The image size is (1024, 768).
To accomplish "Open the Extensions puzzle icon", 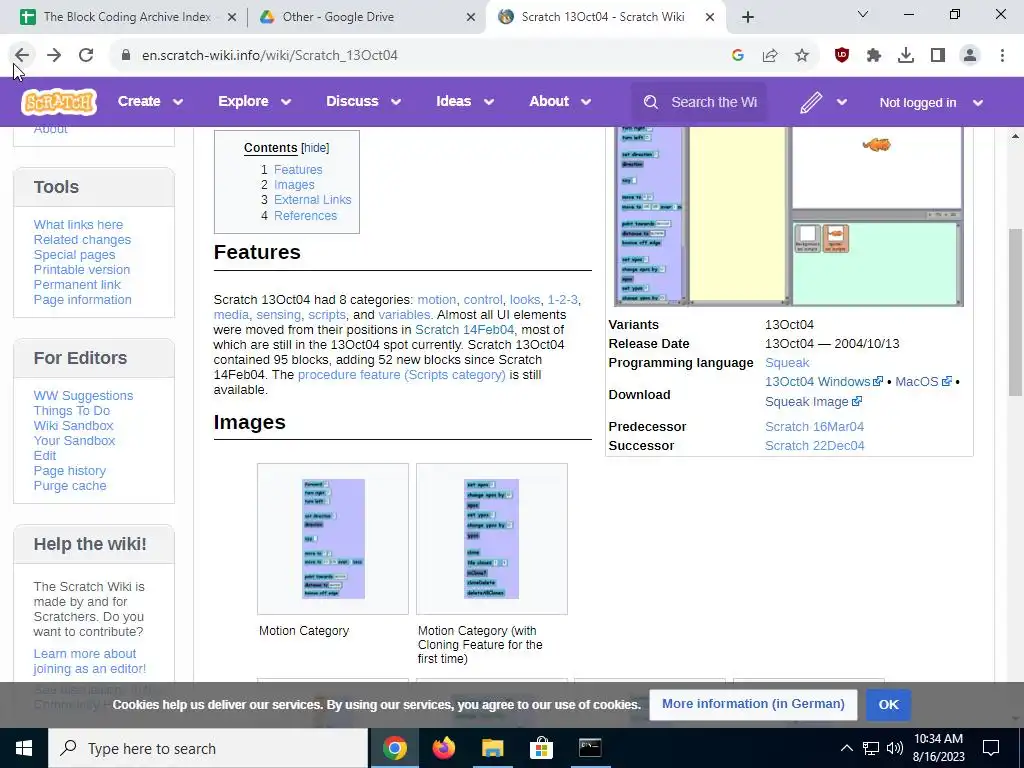I will [874, 56].
